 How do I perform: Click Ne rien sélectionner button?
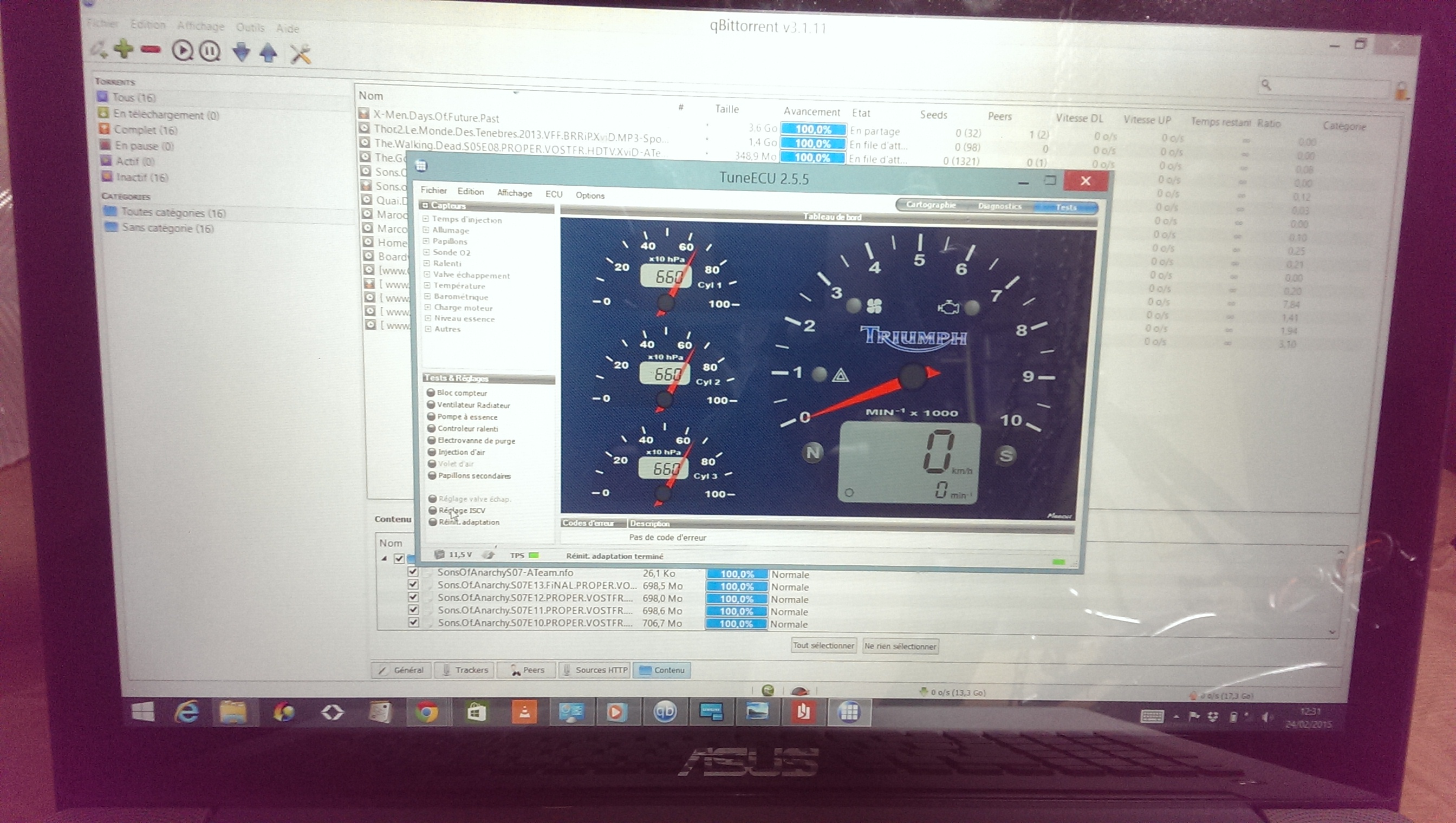tap(900, 646)
